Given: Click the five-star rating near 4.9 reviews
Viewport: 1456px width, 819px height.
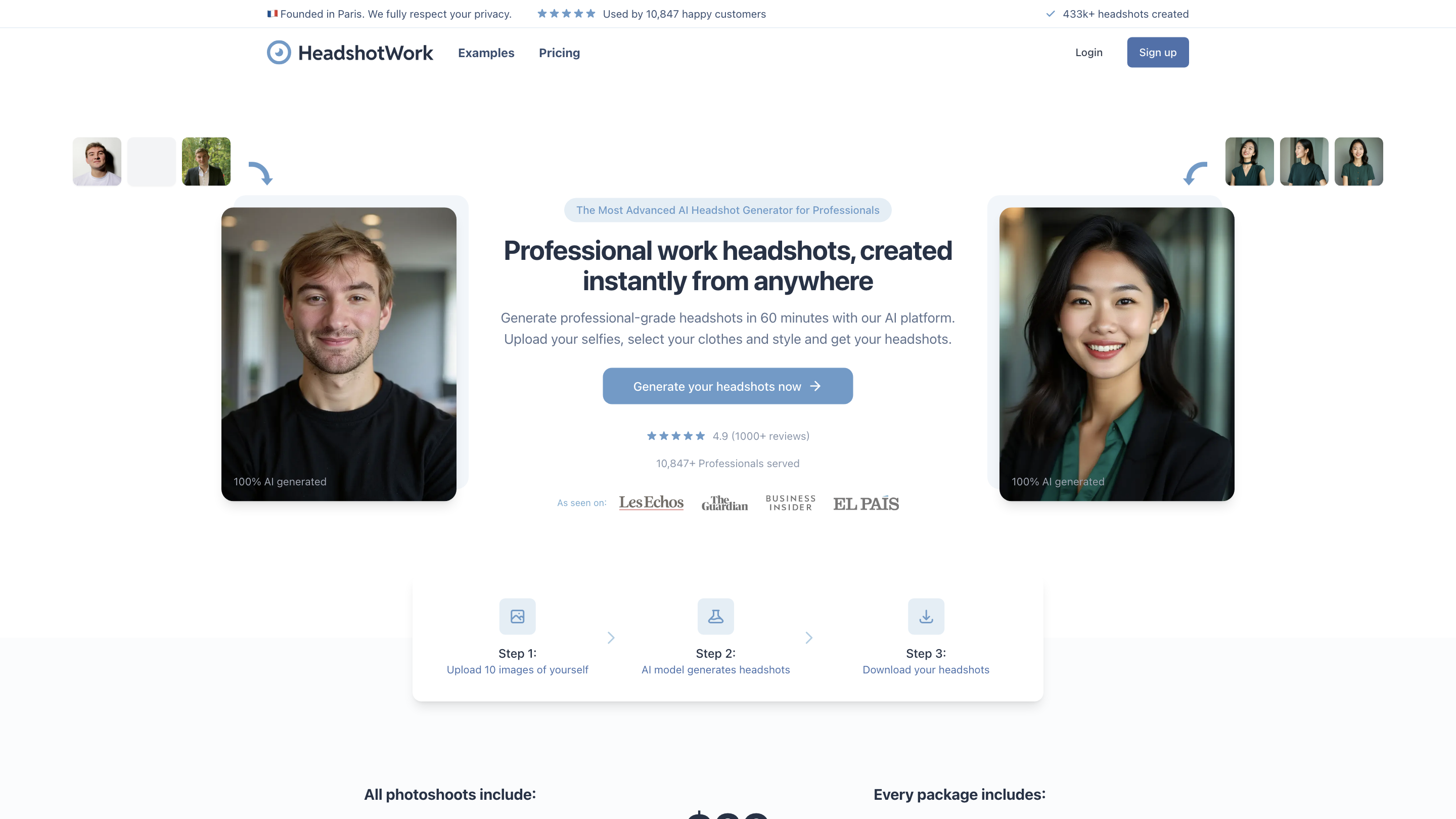Looking at the screenshot, I should pos(676,436).
